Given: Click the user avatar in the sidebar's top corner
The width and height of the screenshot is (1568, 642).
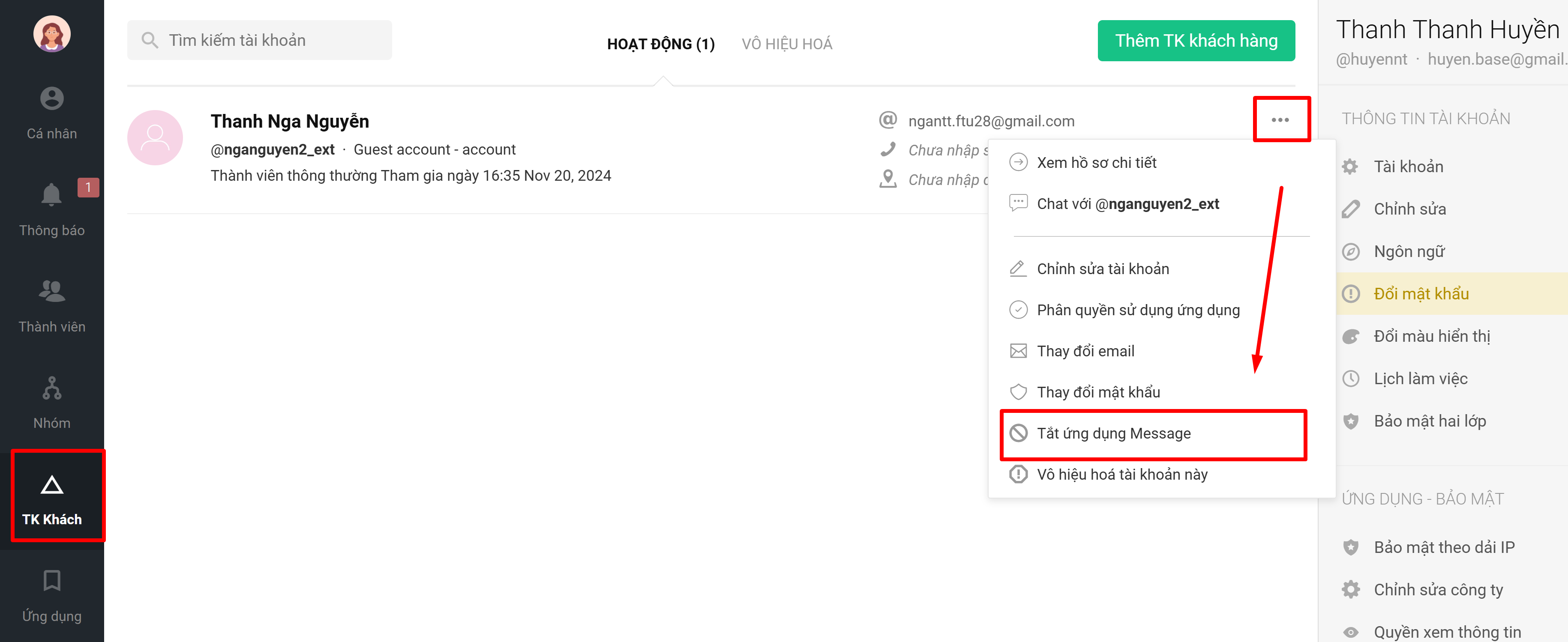Looking at the screenshot, I should pyautogui.click(x=52, y=34).
